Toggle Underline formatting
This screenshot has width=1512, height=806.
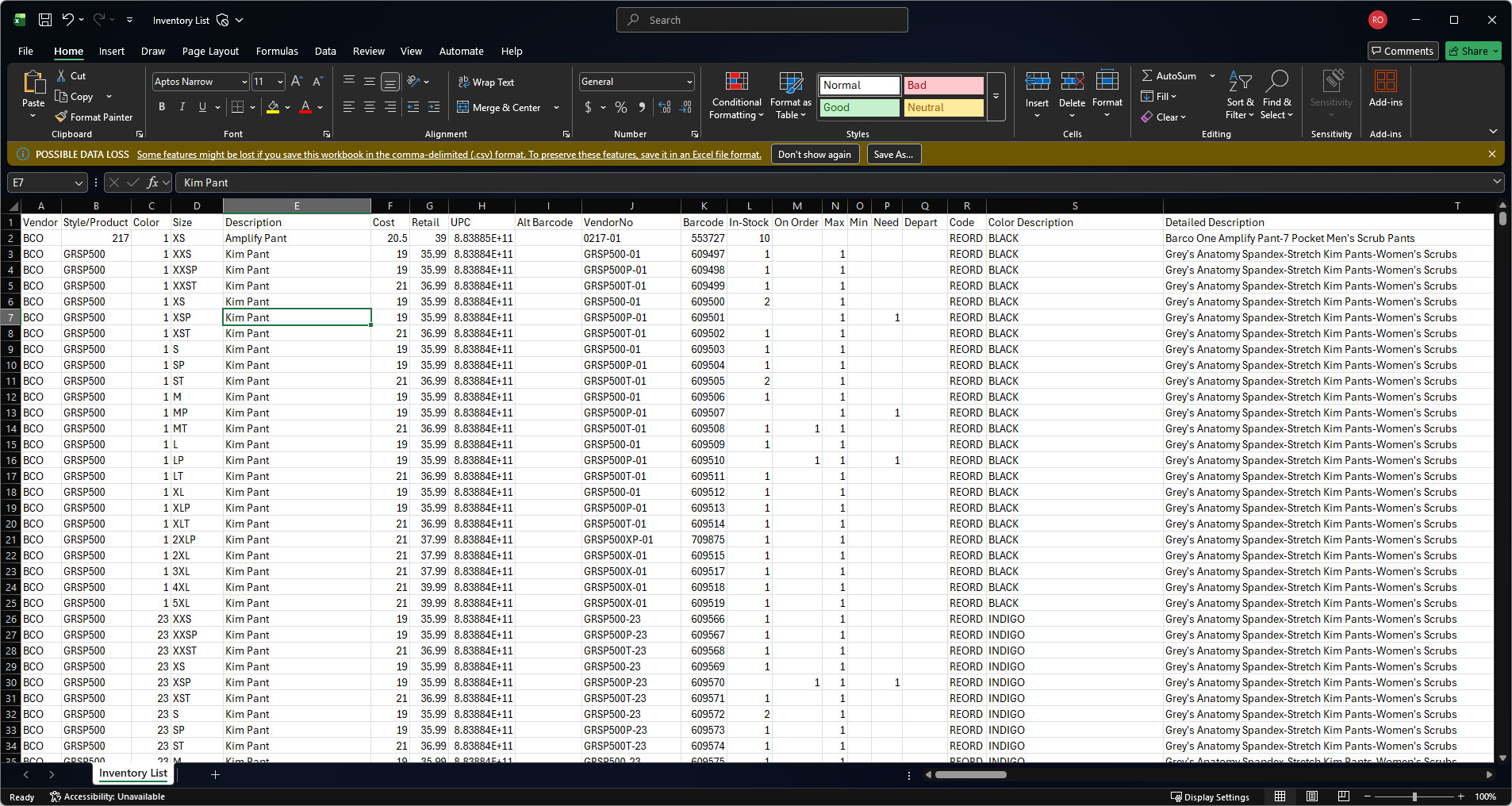point(202,107)
